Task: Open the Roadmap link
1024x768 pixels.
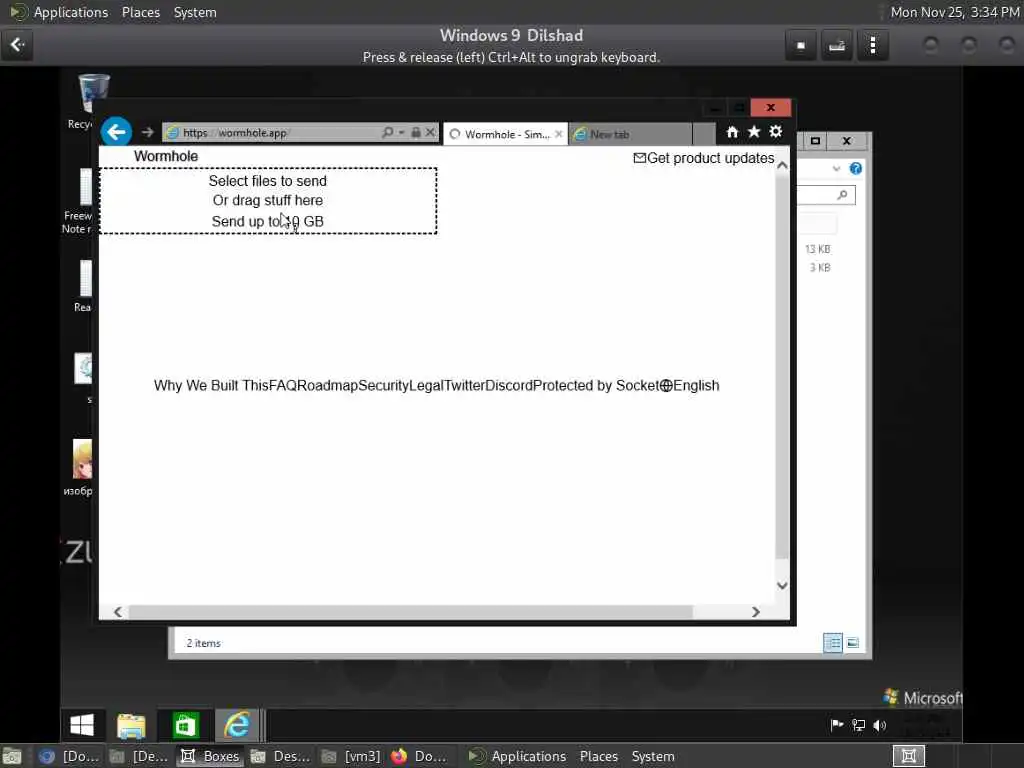Action: [327, 385]
